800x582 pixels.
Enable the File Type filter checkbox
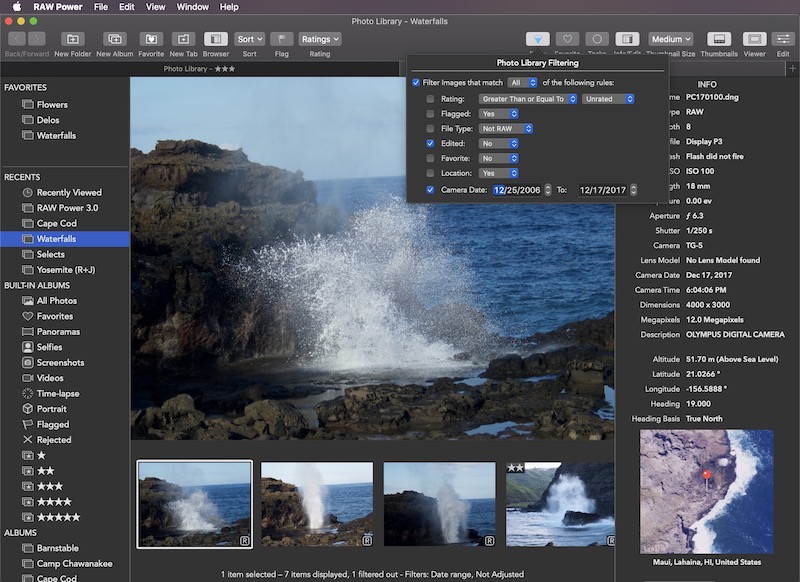[x=431, y=129]
